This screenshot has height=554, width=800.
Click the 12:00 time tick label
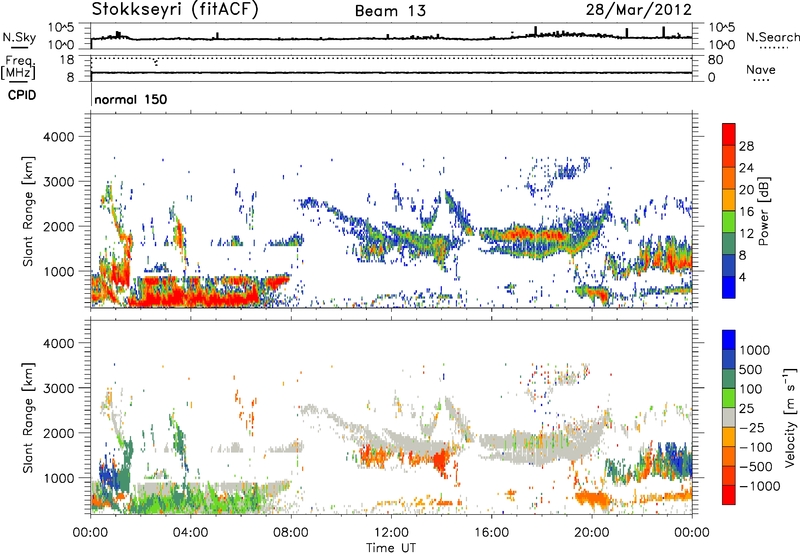[x=391, y=533]
